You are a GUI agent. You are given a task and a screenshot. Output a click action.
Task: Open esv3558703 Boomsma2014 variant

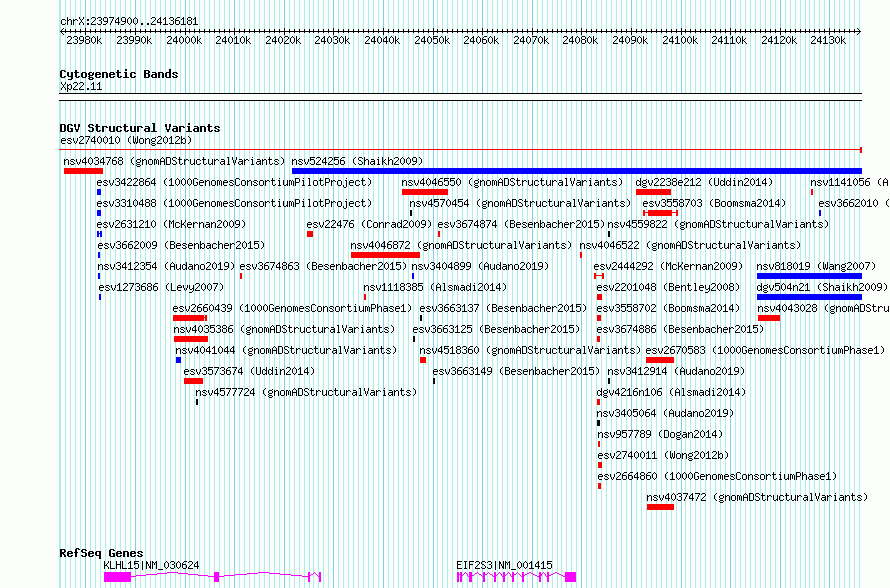715,203
